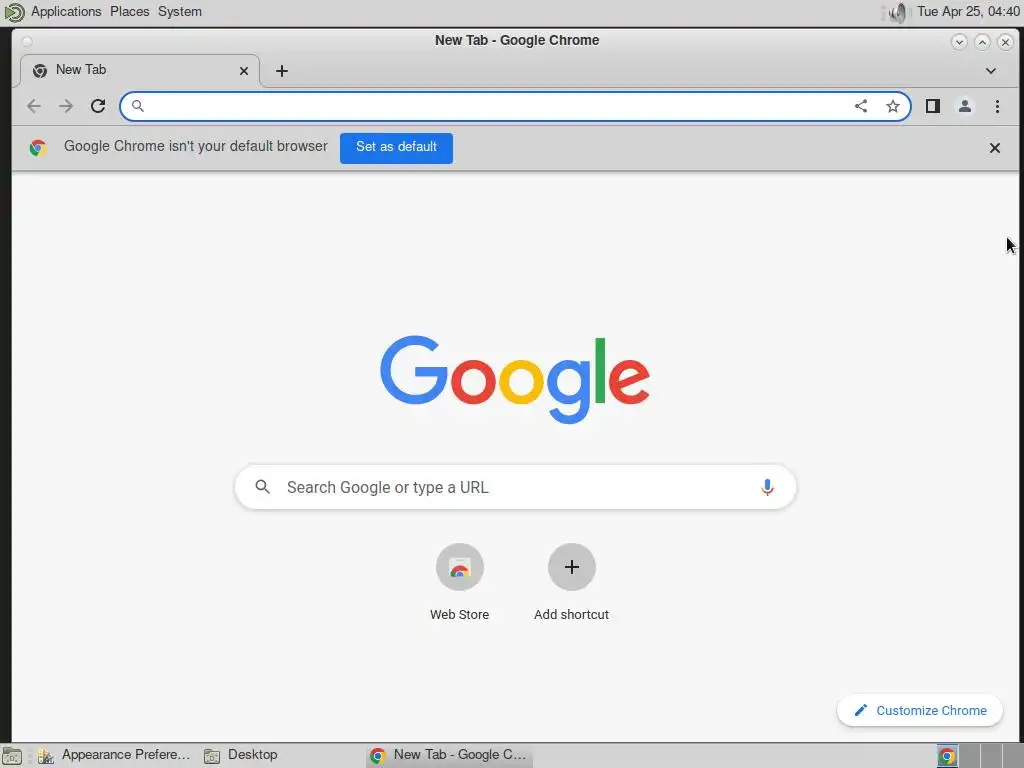
Task: Bookmark this tab with the star icon
Action: tap(893, 106)
